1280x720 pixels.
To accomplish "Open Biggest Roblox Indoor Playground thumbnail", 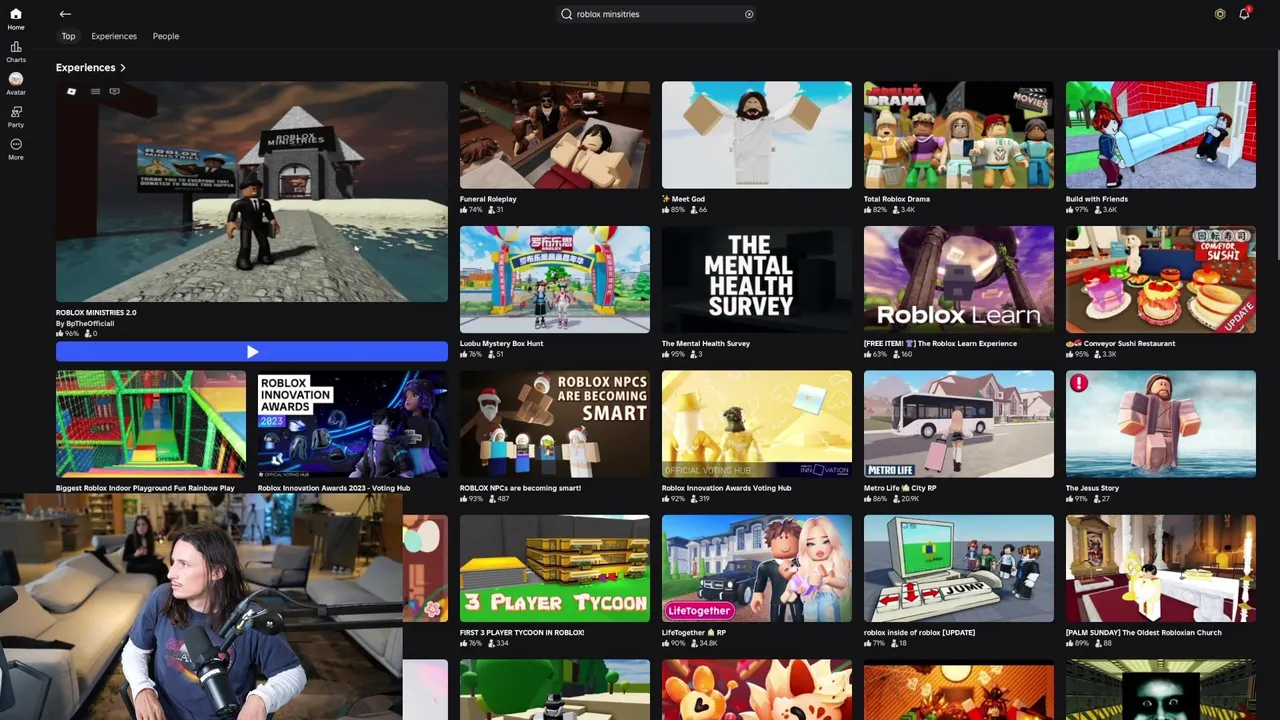I will (151, 424).
